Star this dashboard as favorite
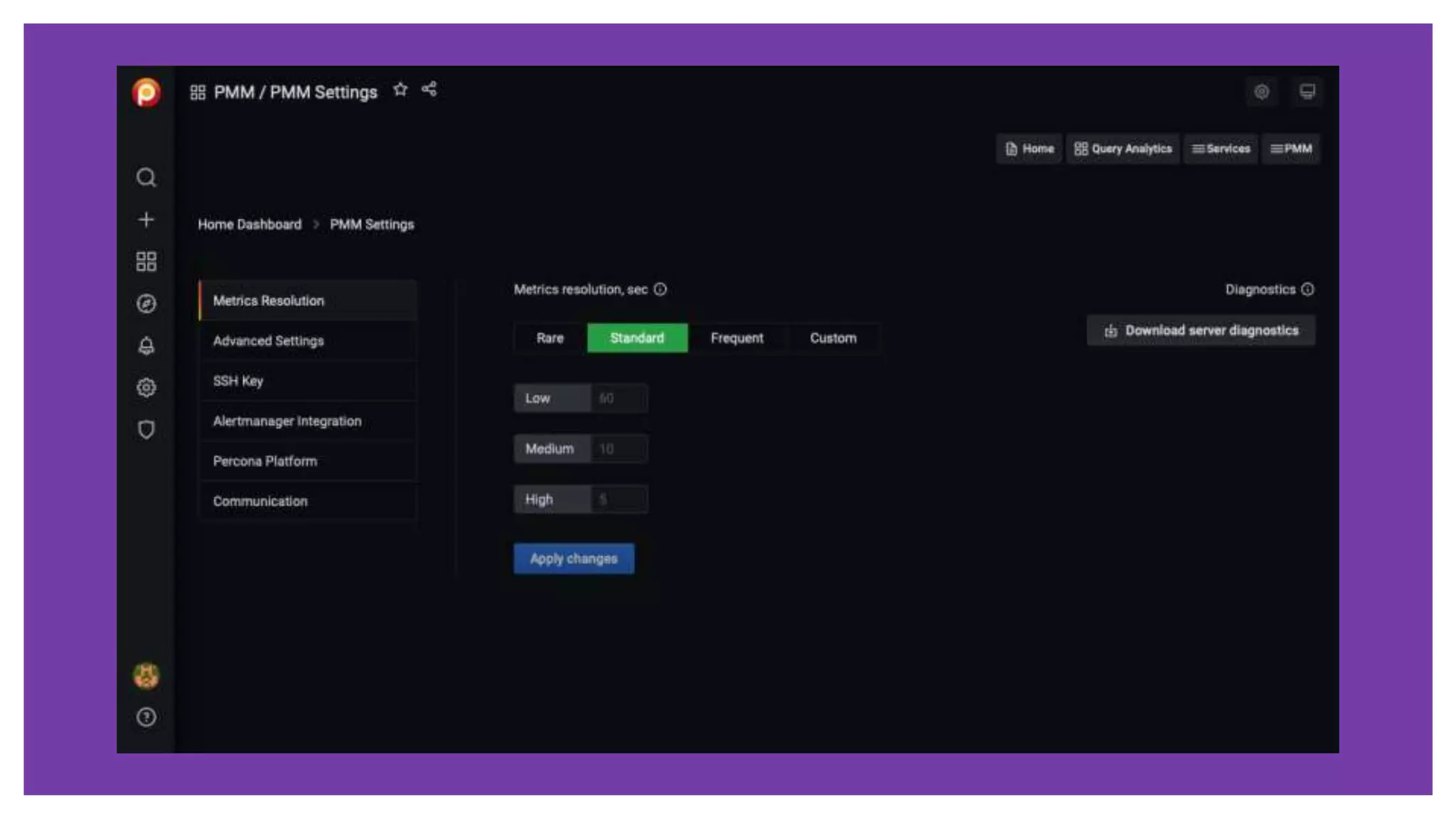1456x819 pixels. 400,90
